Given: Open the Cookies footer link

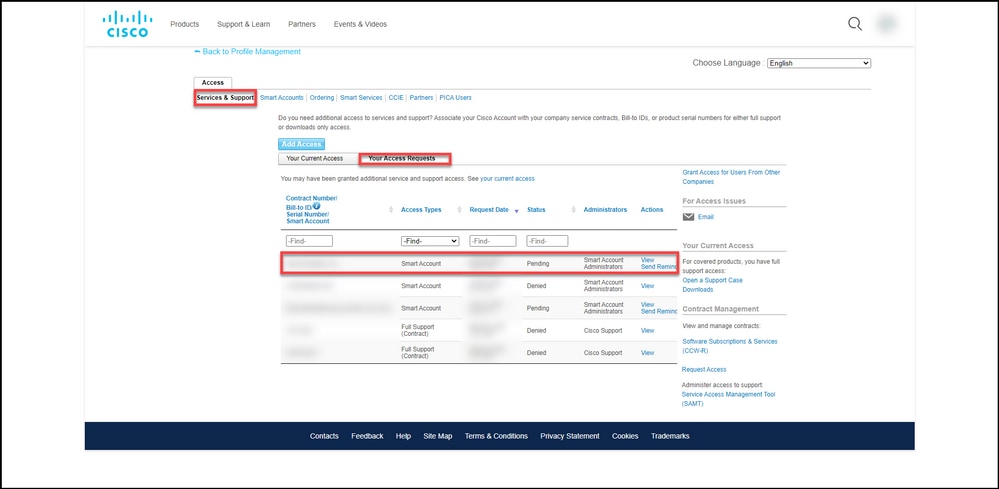Looking at the screenshot, I should click(625, 436).
